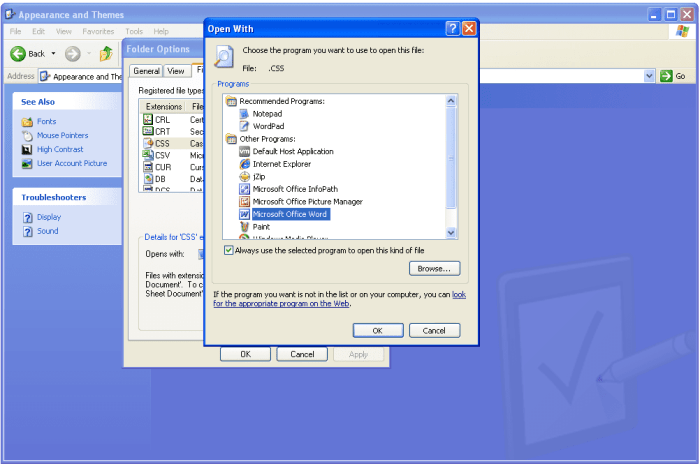Close the Open With dialog
The width and height of the screenshot is (700, 466).
(x=469, y=29)
